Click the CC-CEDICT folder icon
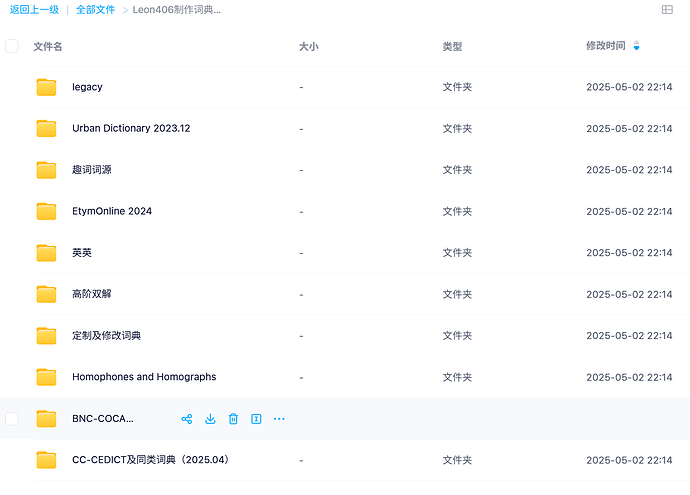 pos(46,460)
